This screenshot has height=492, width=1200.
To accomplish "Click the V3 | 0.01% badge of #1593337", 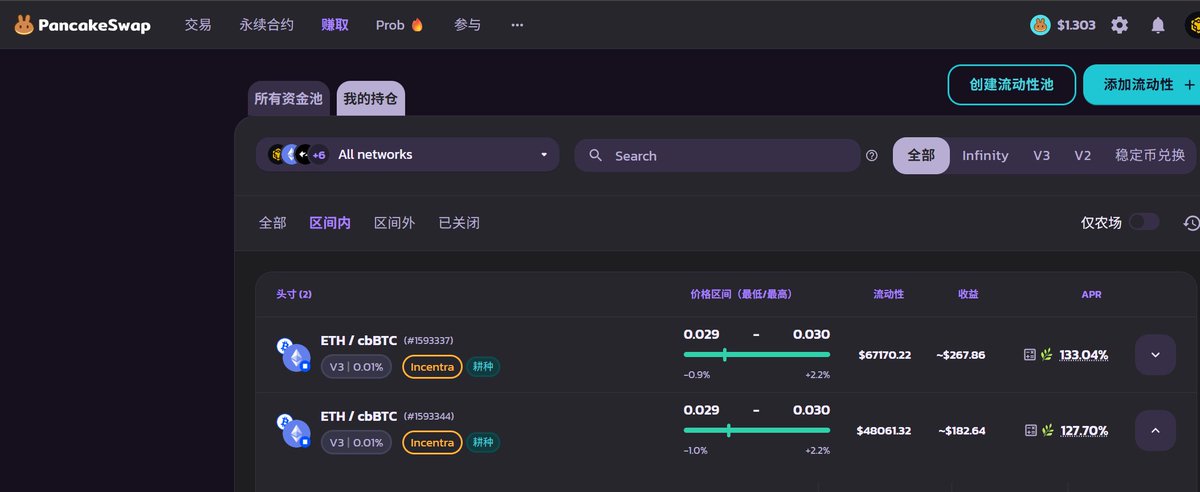I will click(356, 367).
